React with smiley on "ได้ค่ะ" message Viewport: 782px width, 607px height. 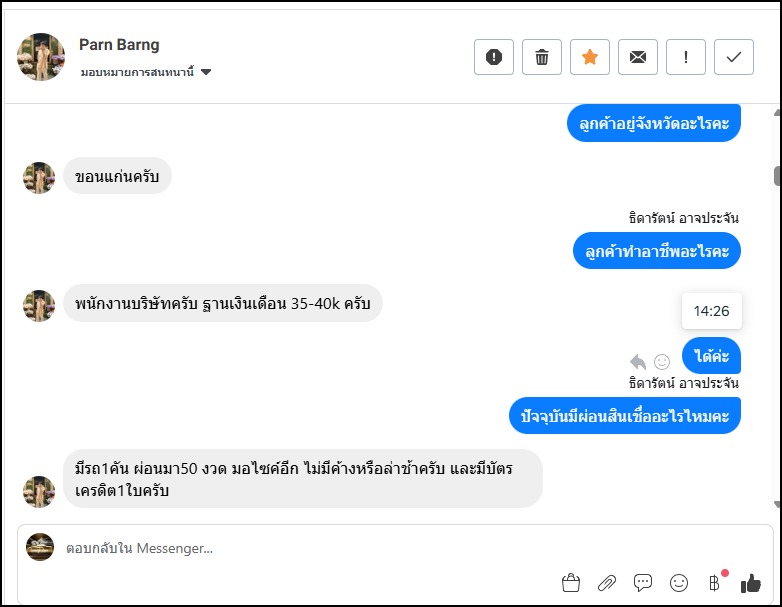(662, 361)
